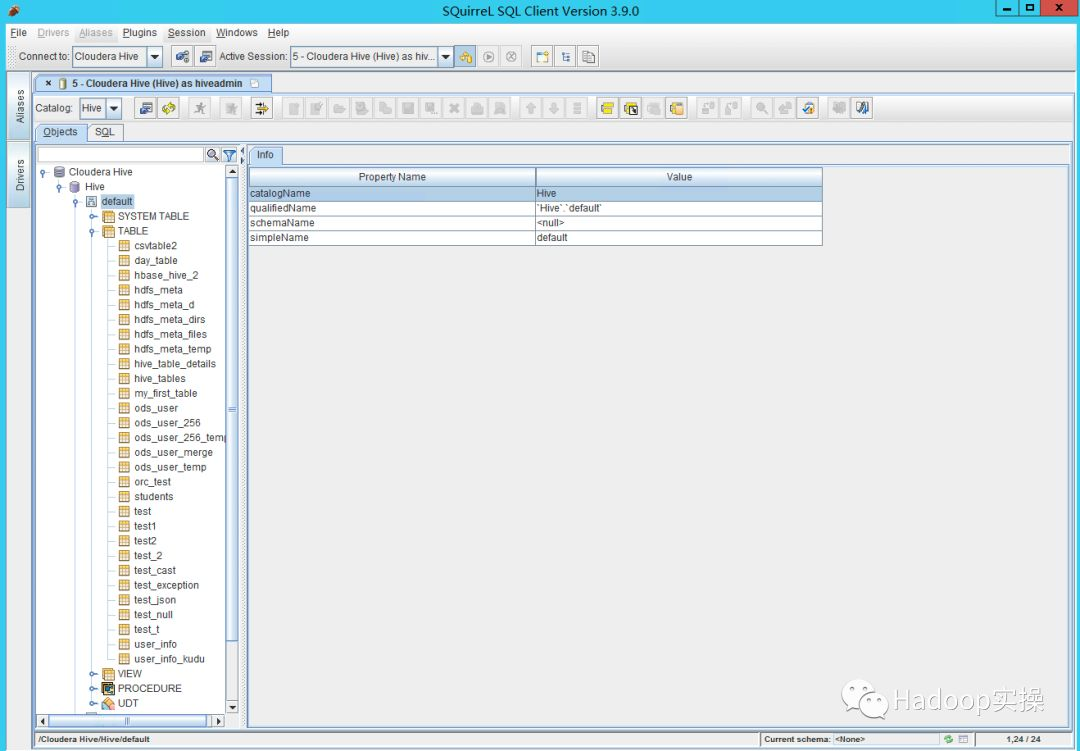Click the magnifier search icon above object tree
1080x751 pixels.
pyautogui.click(x=213, y=155)
